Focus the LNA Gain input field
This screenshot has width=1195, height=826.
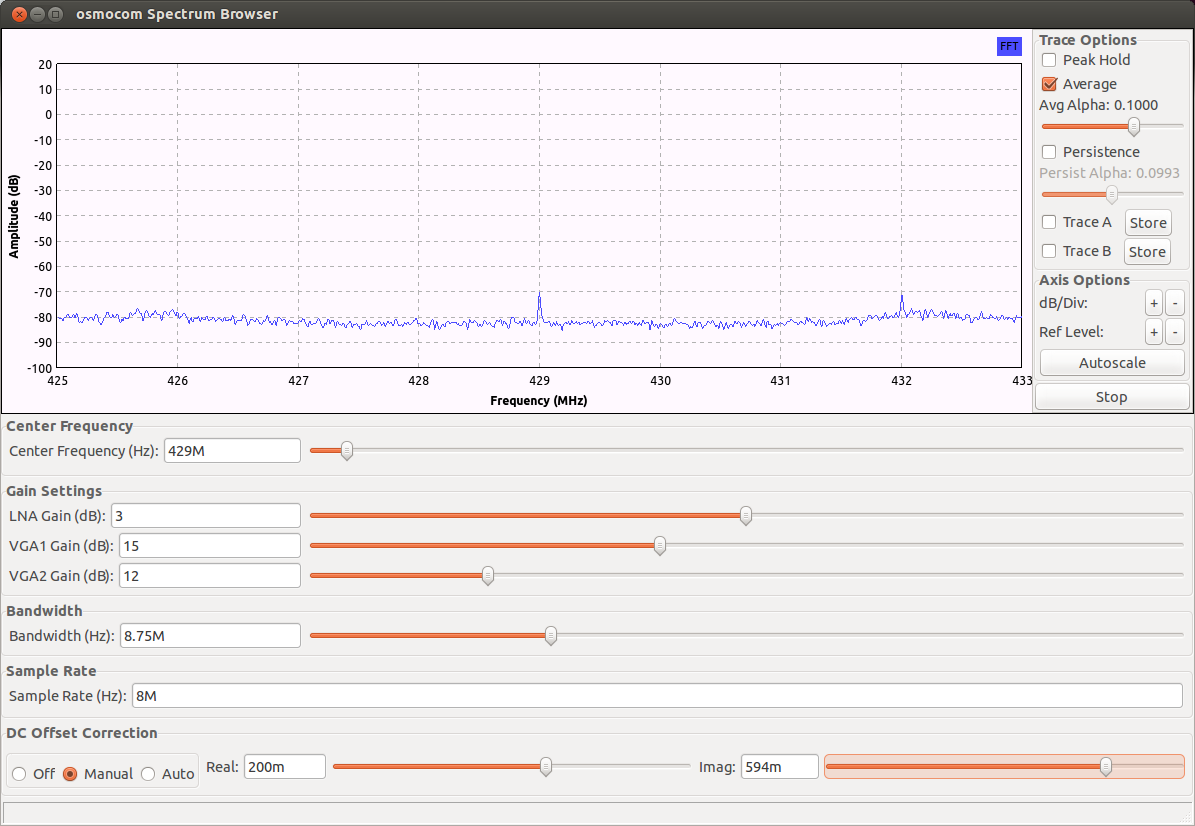pyautogui.click(x=206, y=516)
